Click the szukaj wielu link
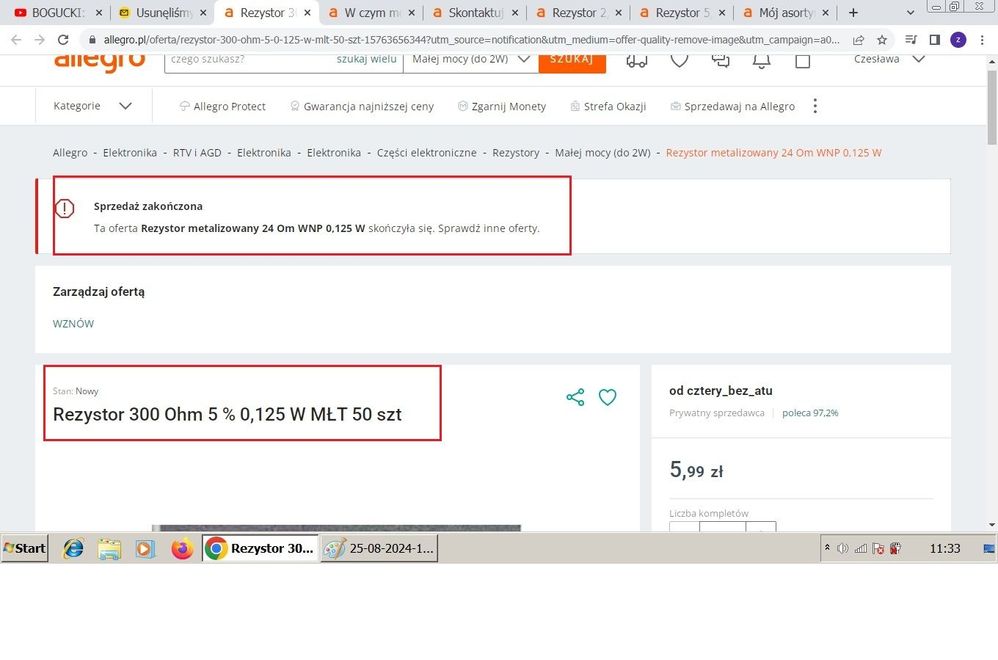Screen dimensions: 998x660 click(x=367, y=59)
